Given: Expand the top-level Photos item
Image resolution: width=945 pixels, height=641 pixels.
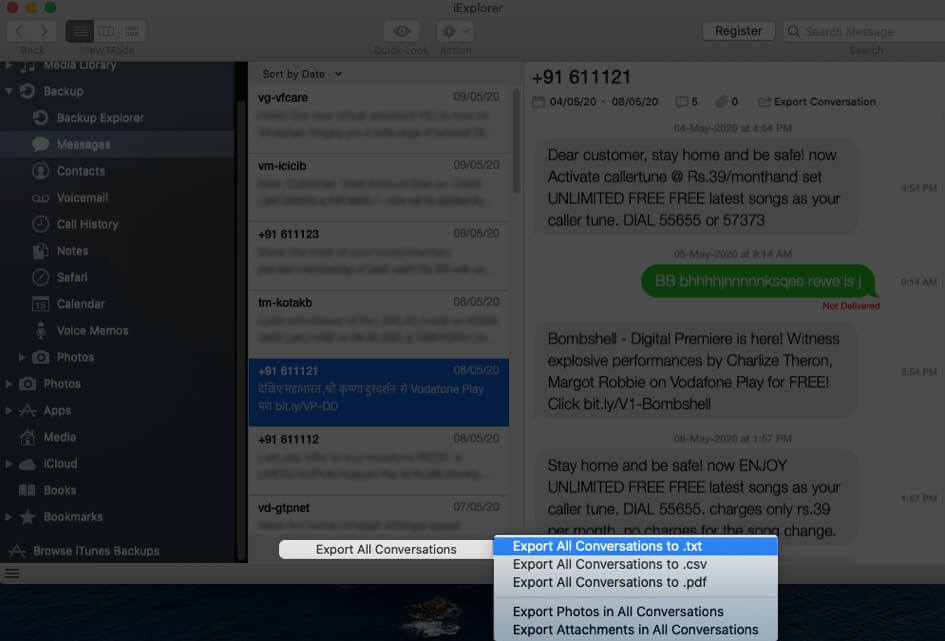Looking at the screenshot, I should 8,384.
